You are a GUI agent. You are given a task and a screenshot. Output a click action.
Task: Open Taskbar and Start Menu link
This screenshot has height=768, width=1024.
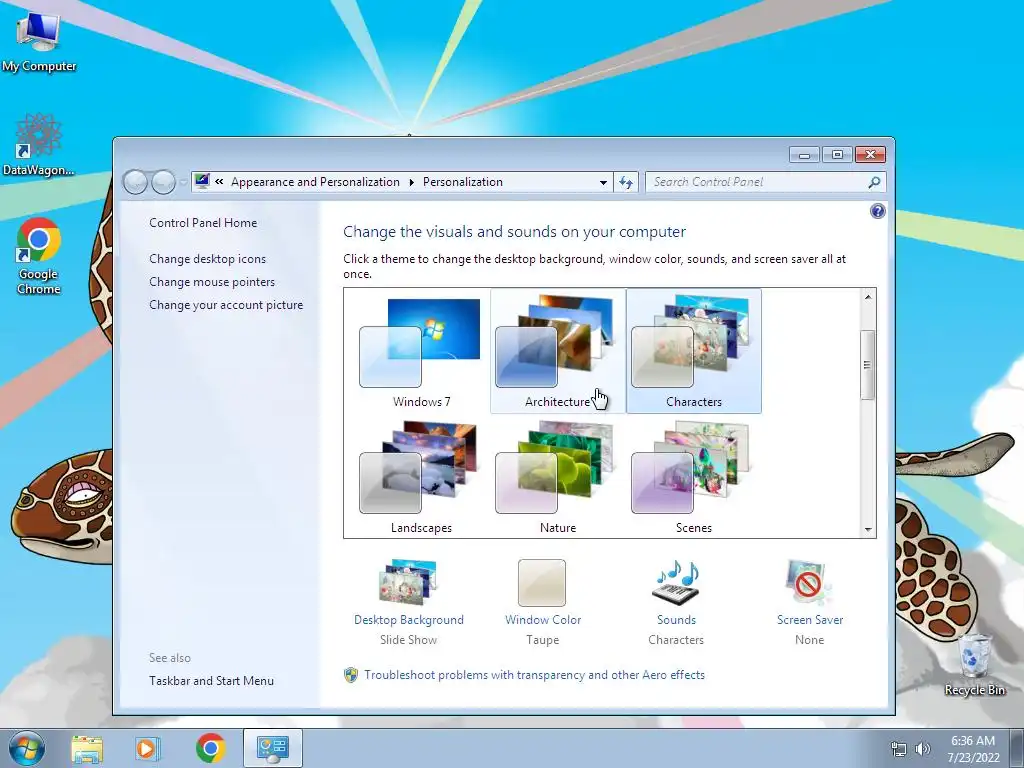pos(211,680)
